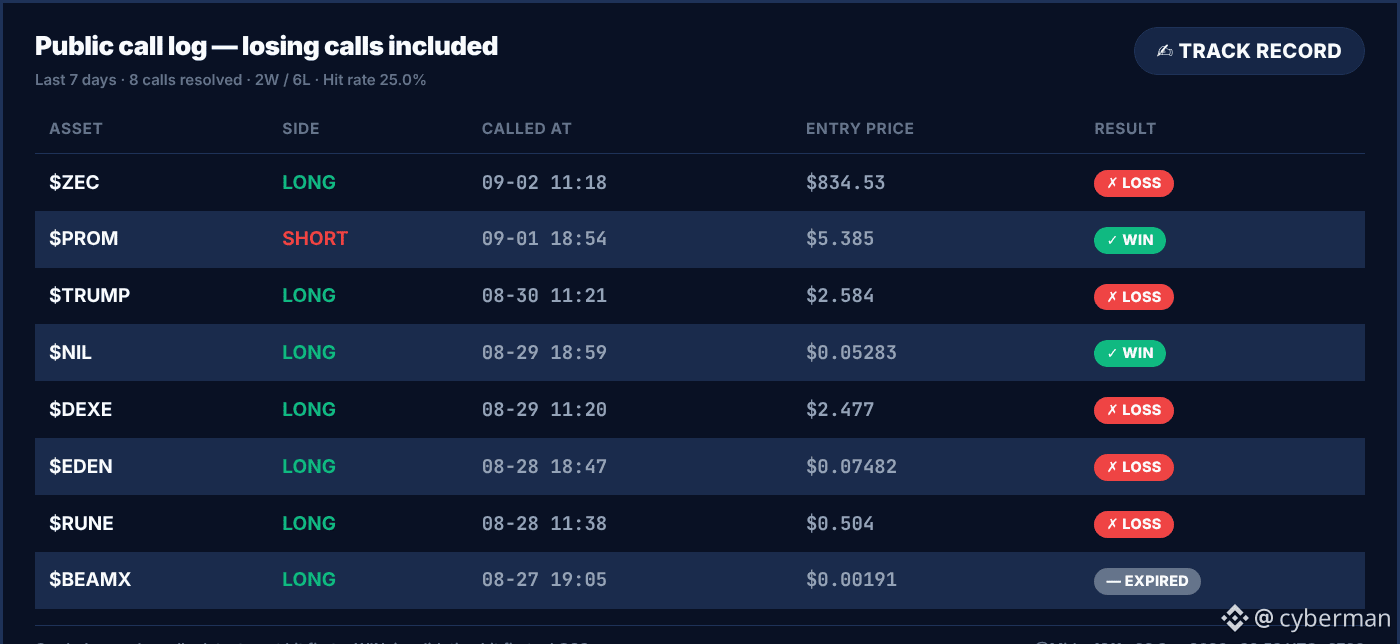The image size is (1400, 644).
Task: Click the EXPIRED badge for $BEAMX
Action: tap(1147, 581)
